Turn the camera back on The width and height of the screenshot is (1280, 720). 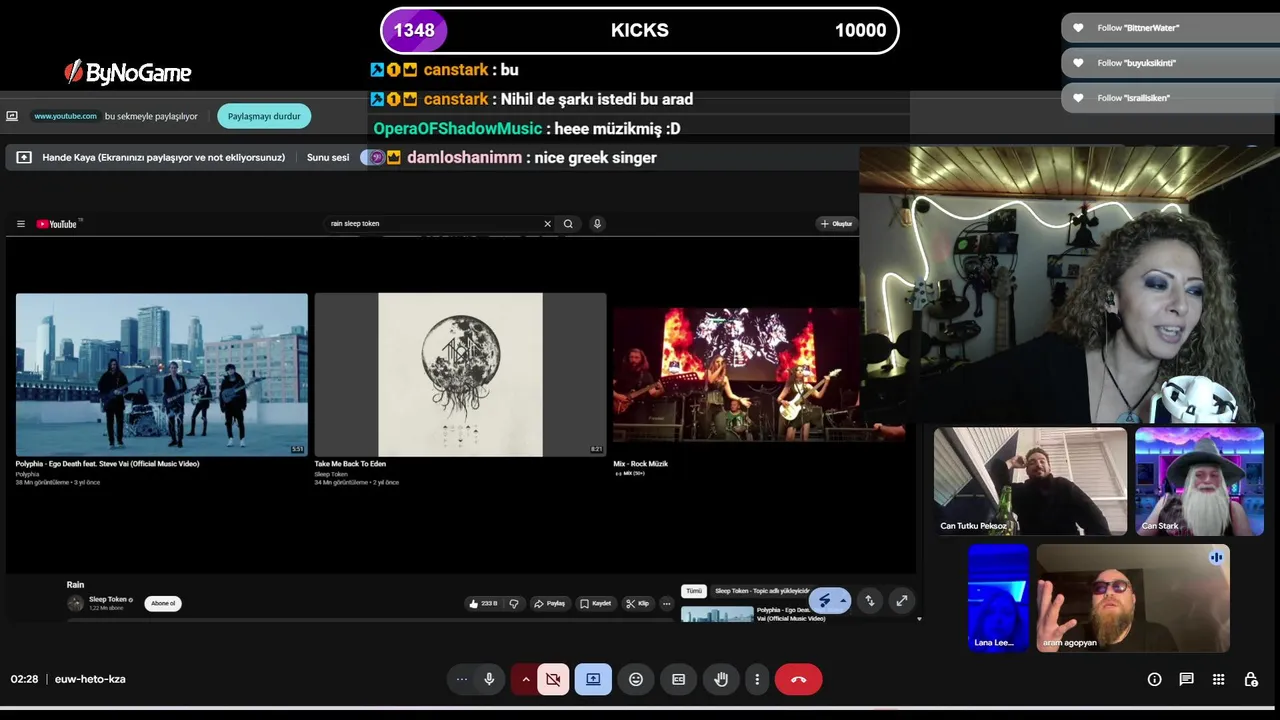coord(553,679)
